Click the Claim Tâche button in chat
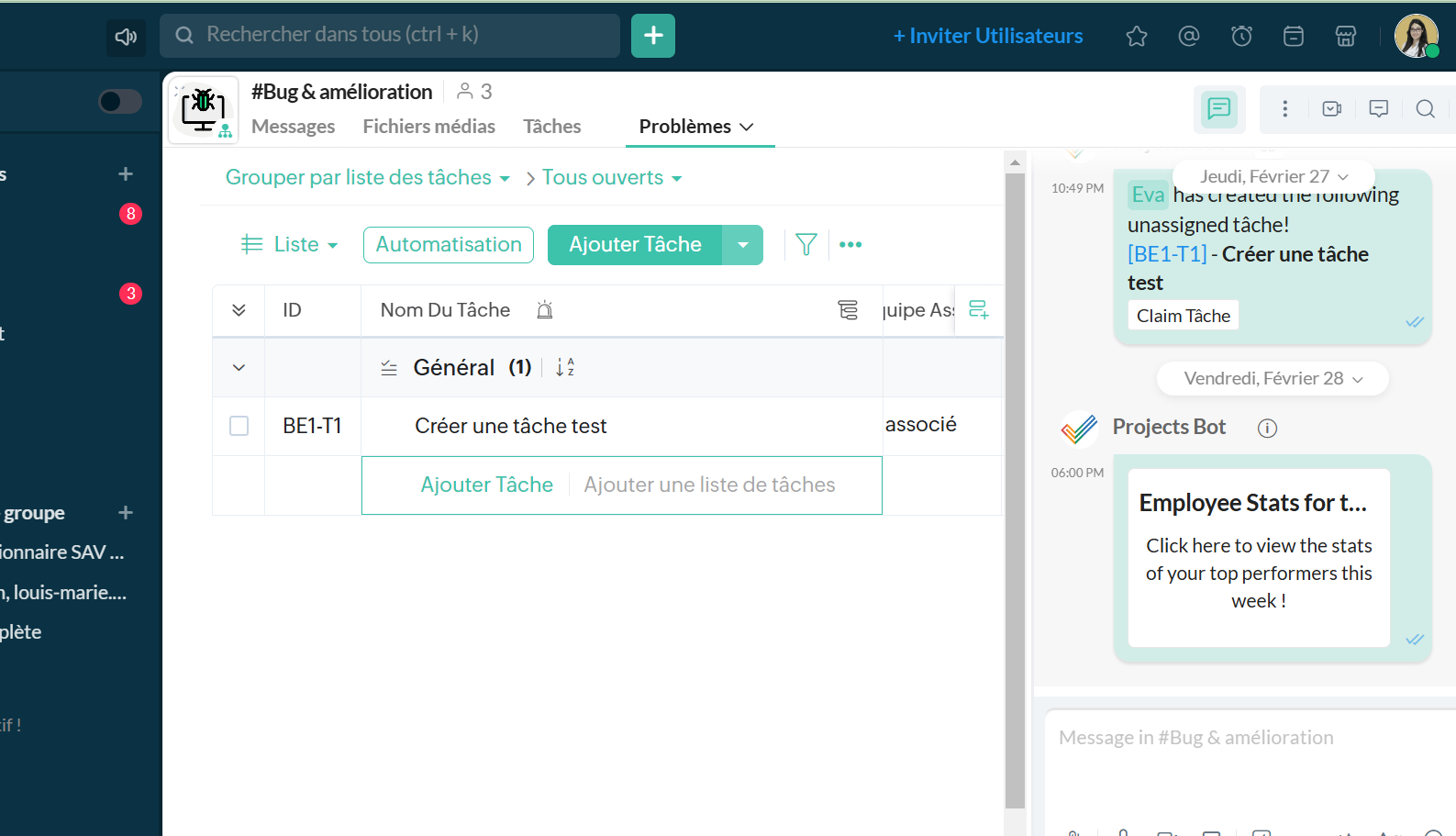 pyautogui.click(x=1183, y=316)
